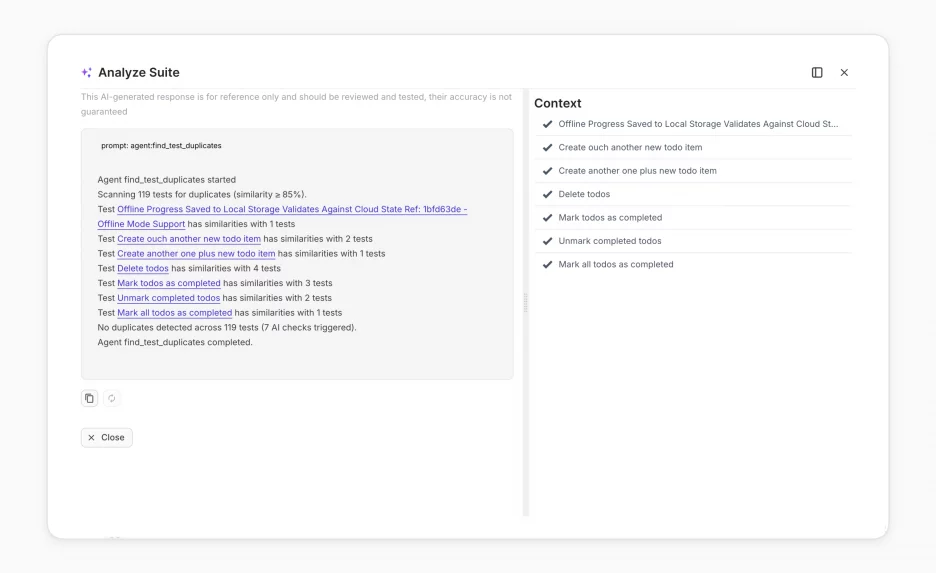Open Create another one plus new todo item link

(x=196, y=254)
